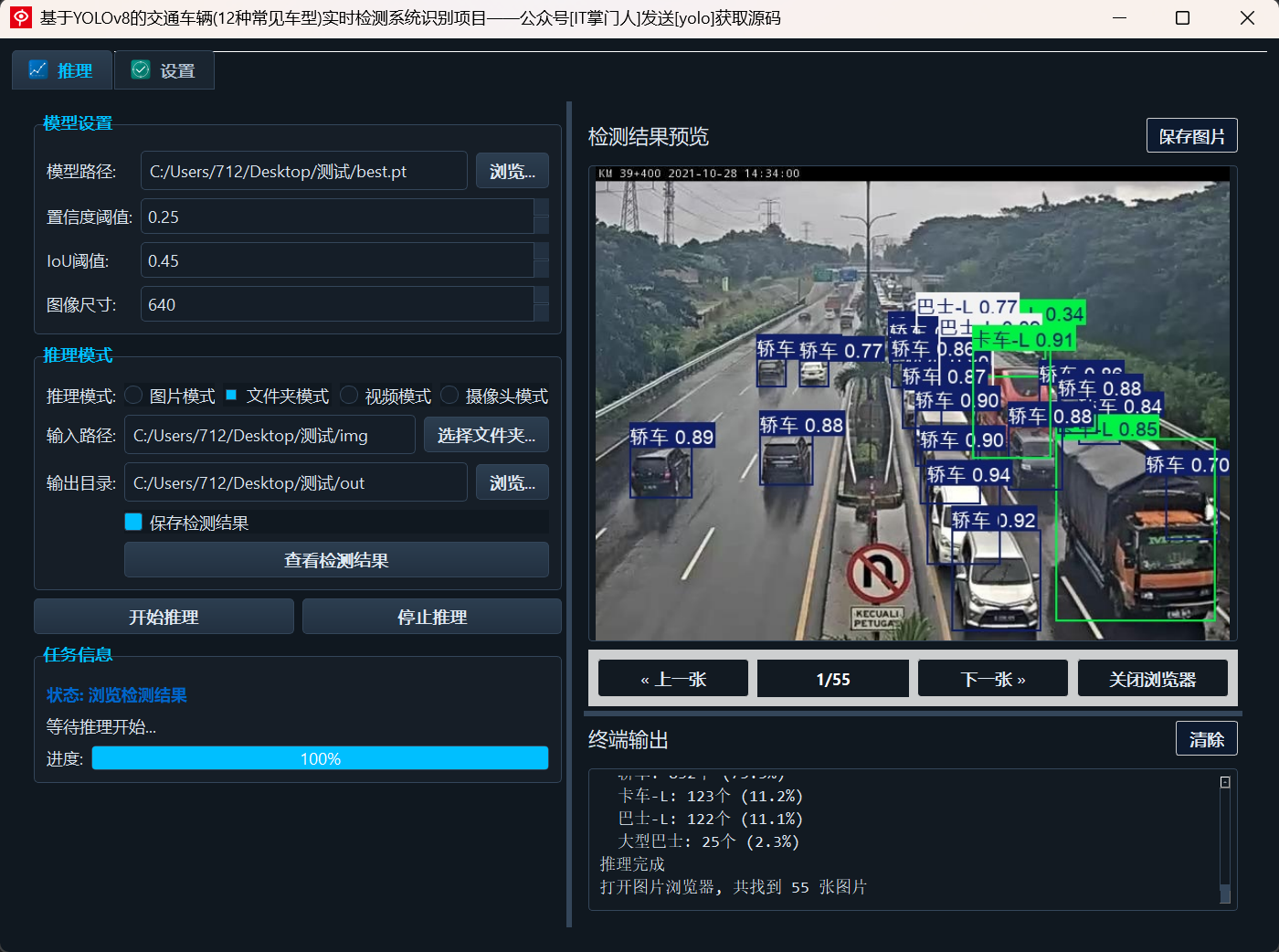Click inside the 模型路径 input field
The width and height of the screenshot is (1279, 952).
coord(301,171)
